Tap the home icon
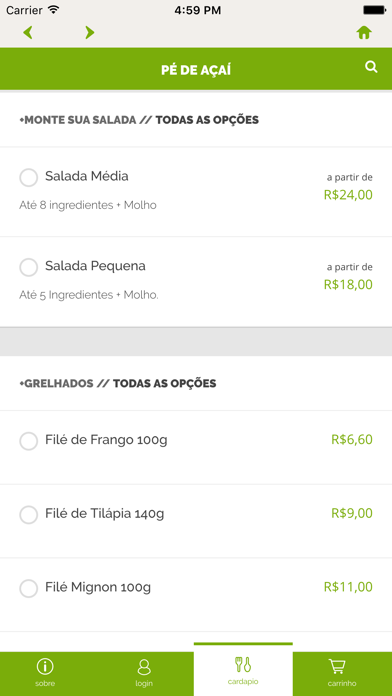The width and height of the screenshot is (392, 696). (x=364, y=33)
